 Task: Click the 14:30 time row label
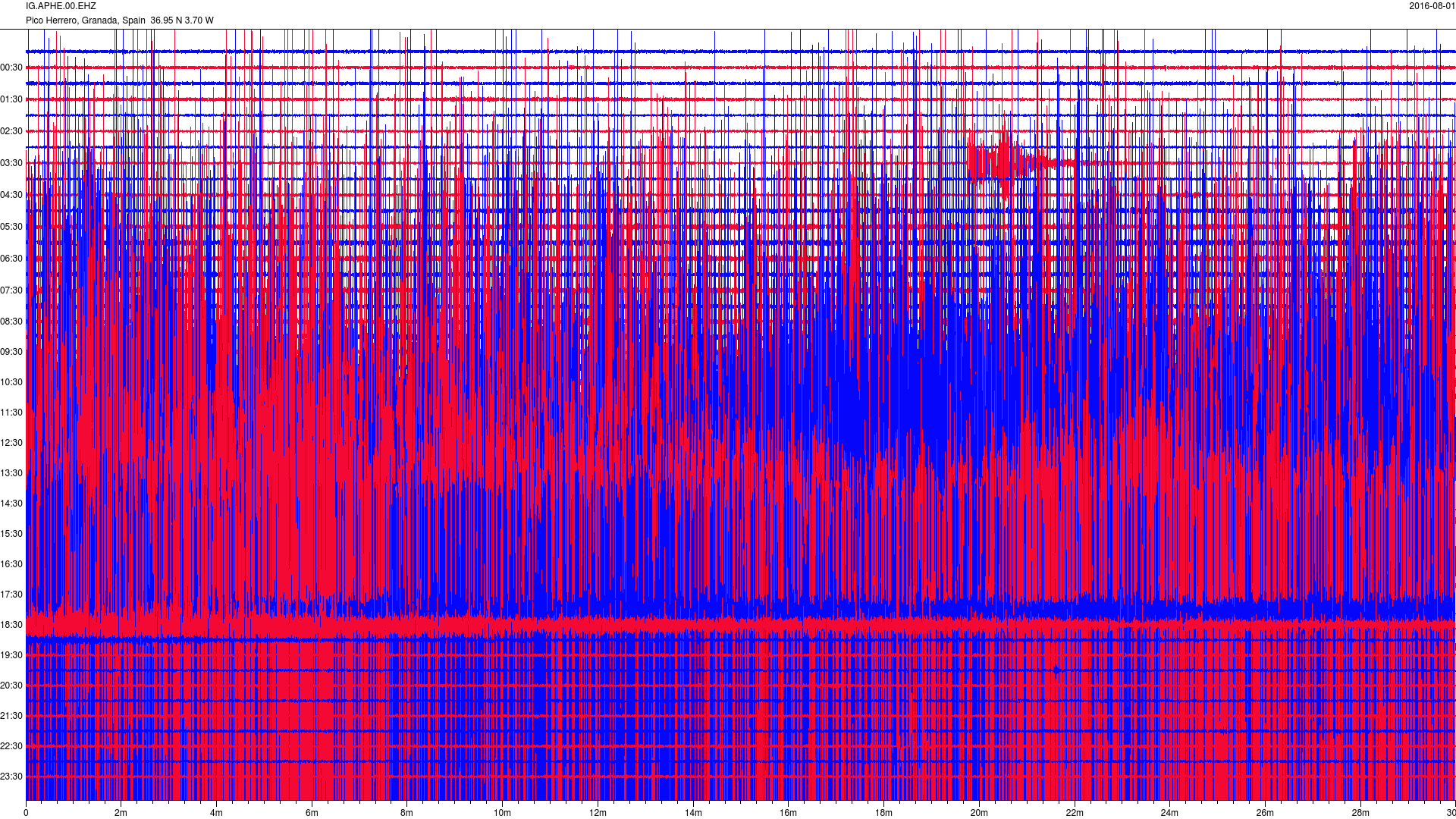[x=11, y=504]
